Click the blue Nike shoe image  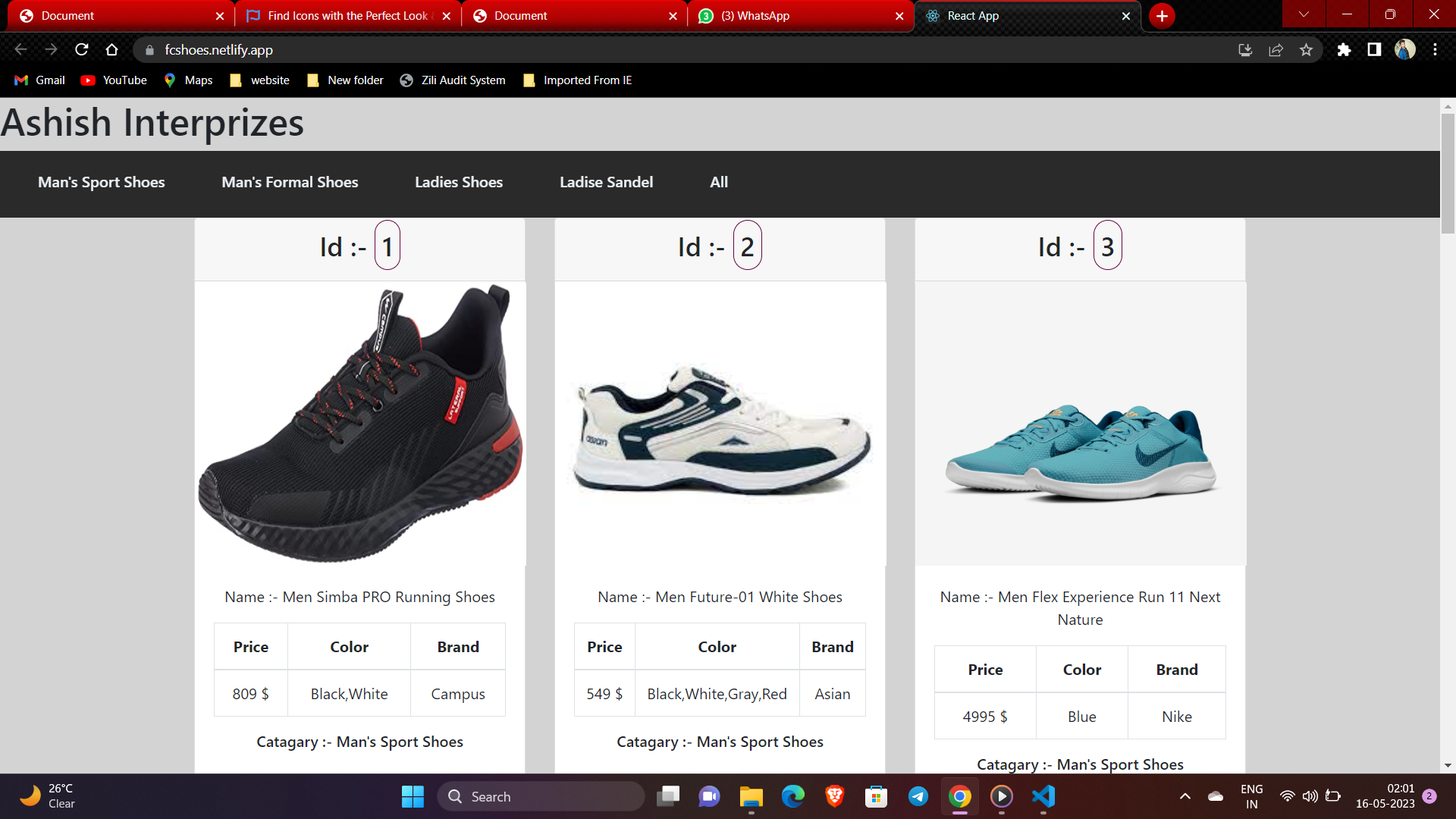pos(1080,452)
